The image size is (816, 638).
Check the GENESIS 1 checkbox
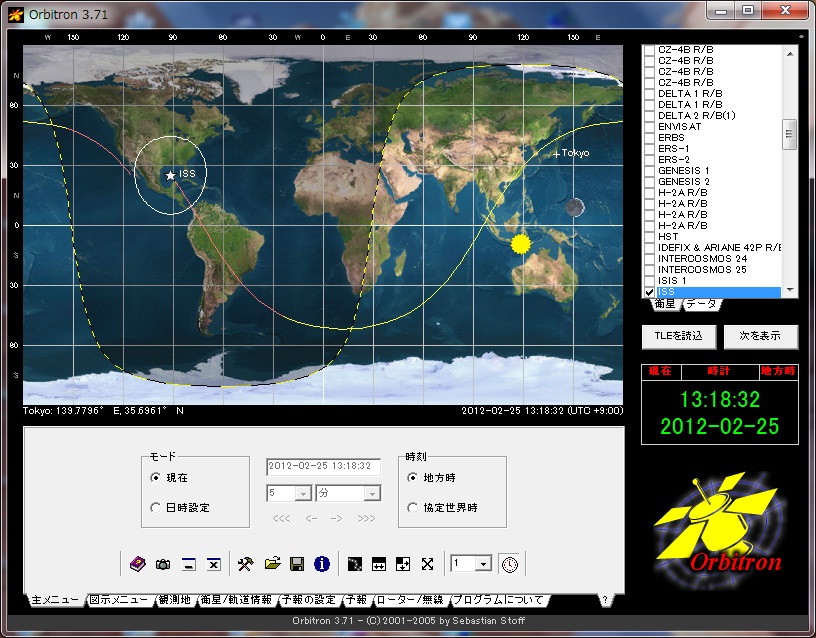[649, 171]
